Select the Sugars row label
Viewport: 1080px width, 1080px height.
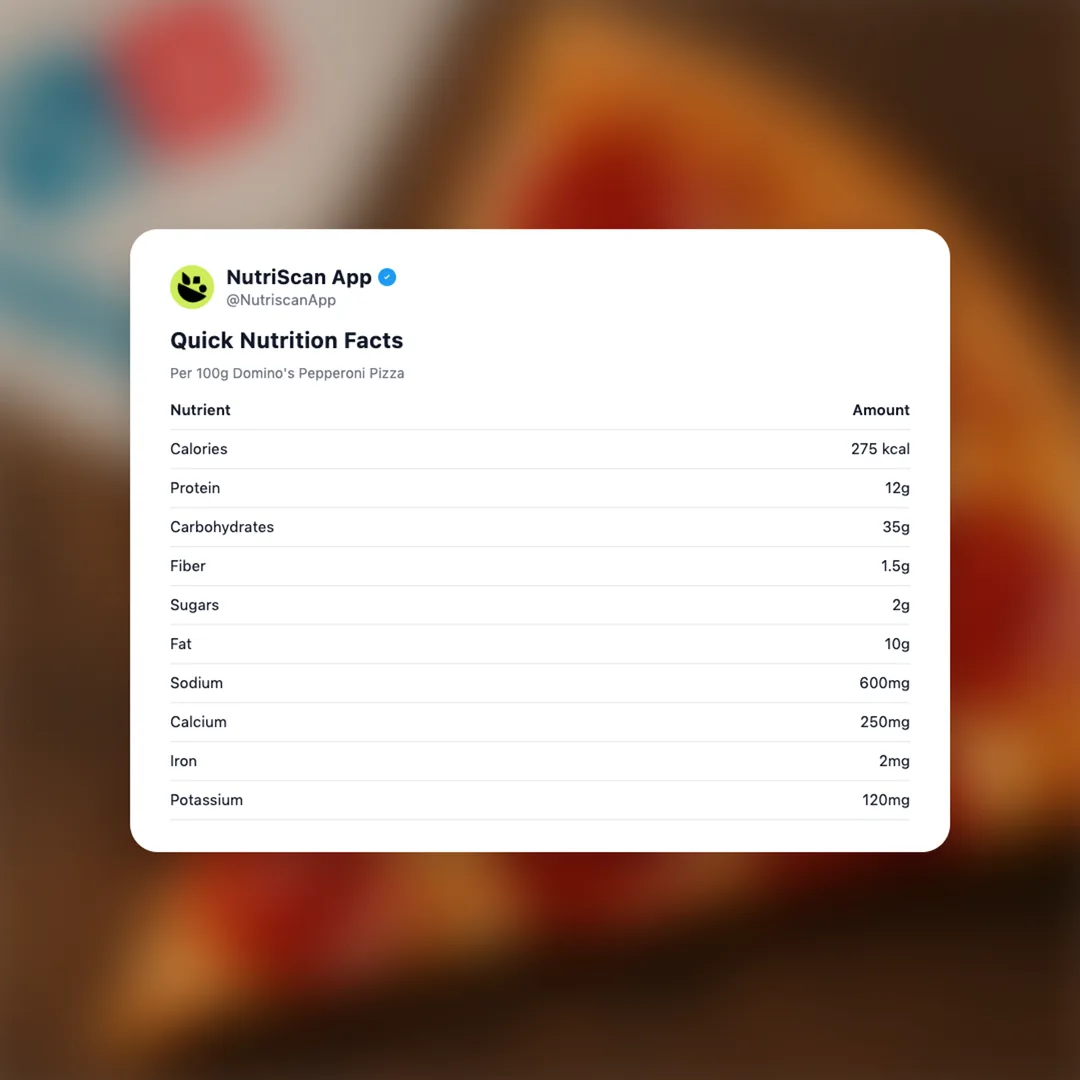194,605
